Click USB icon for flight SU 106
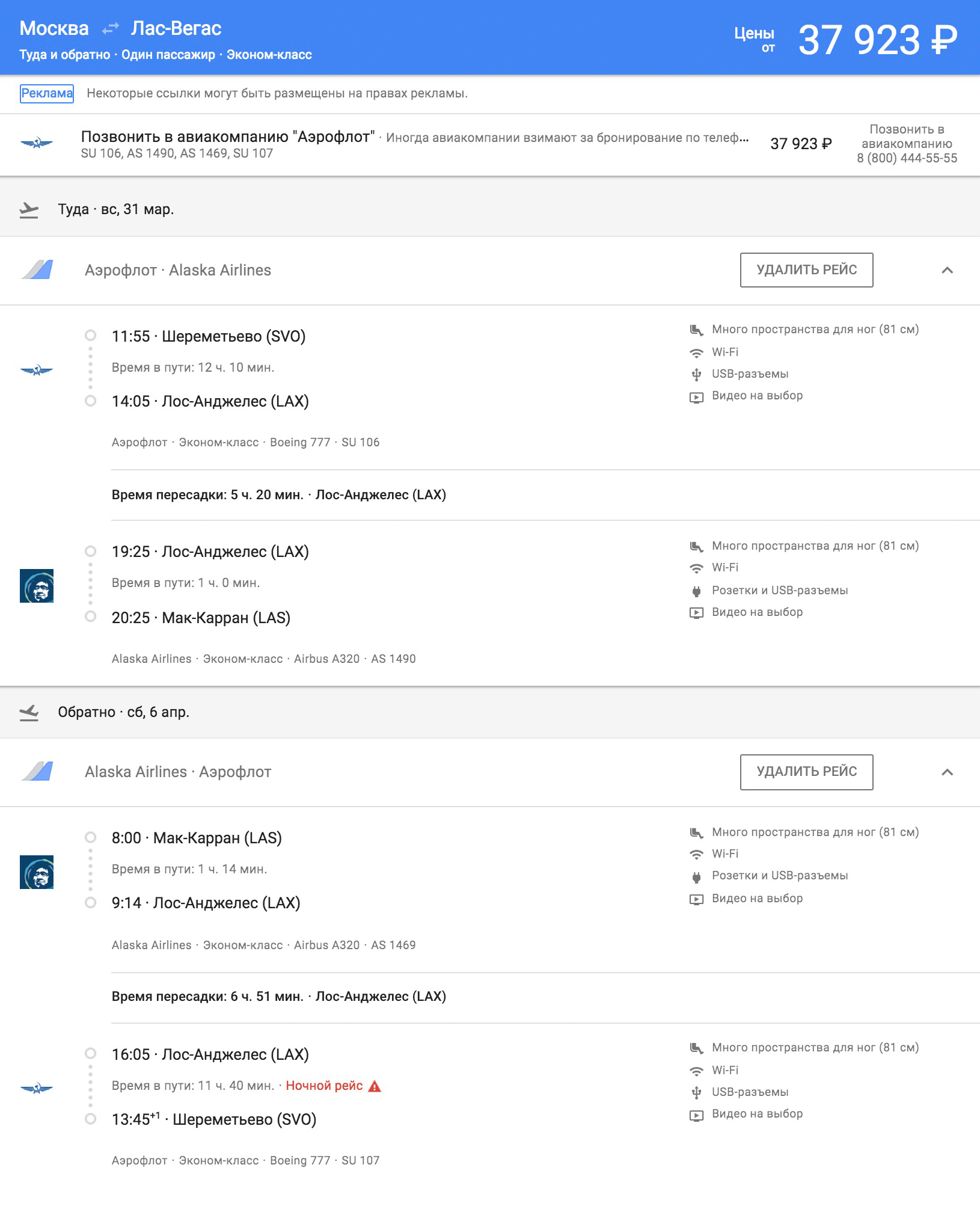Image resolution: width=980 pixels, height=1209 pixels. pyautogui.click(x=696, y=374)
